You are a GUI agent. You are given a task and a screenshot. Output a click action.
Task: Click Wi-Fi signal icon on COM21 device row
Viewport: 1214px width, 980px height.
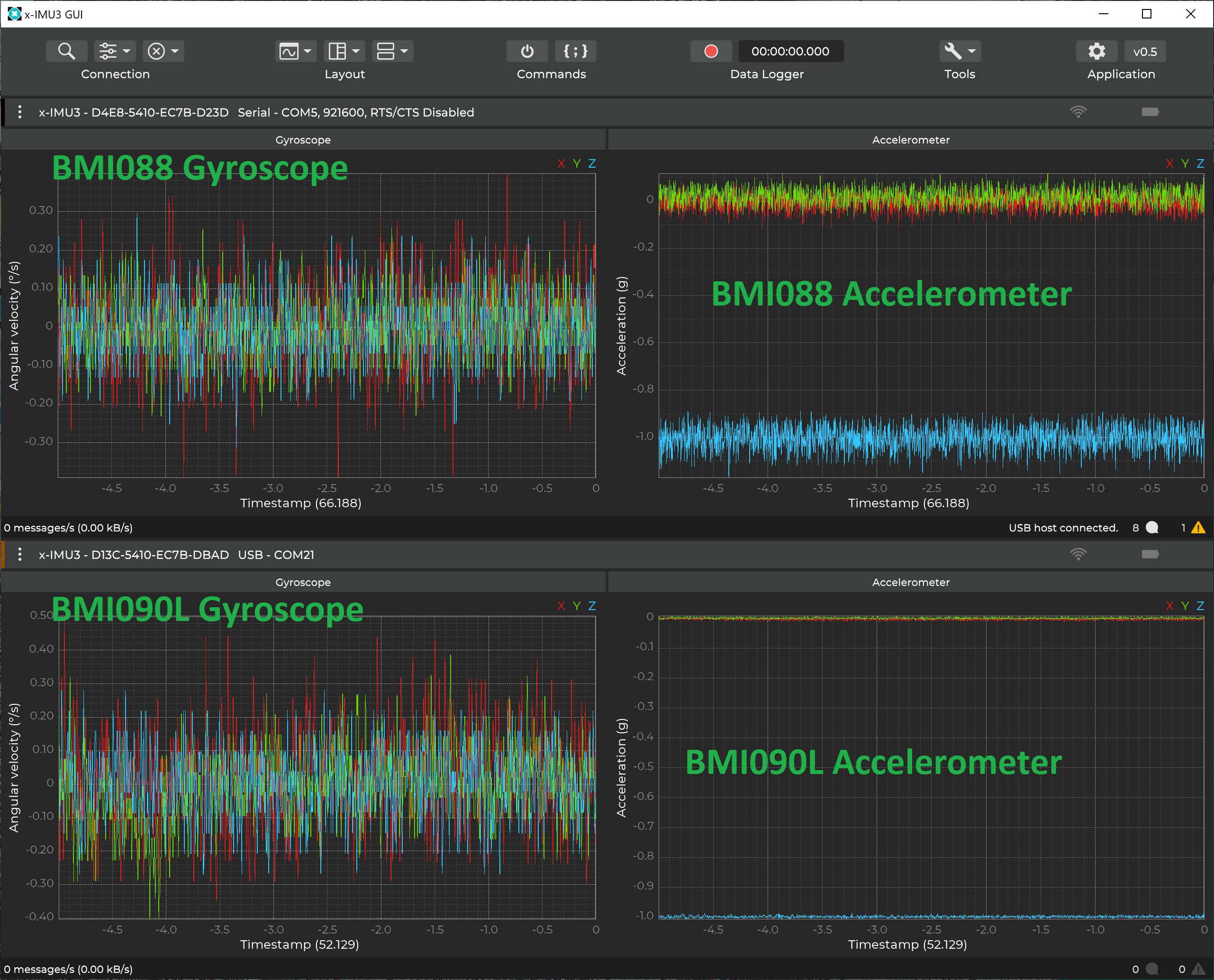click(x=1078, y=554)
